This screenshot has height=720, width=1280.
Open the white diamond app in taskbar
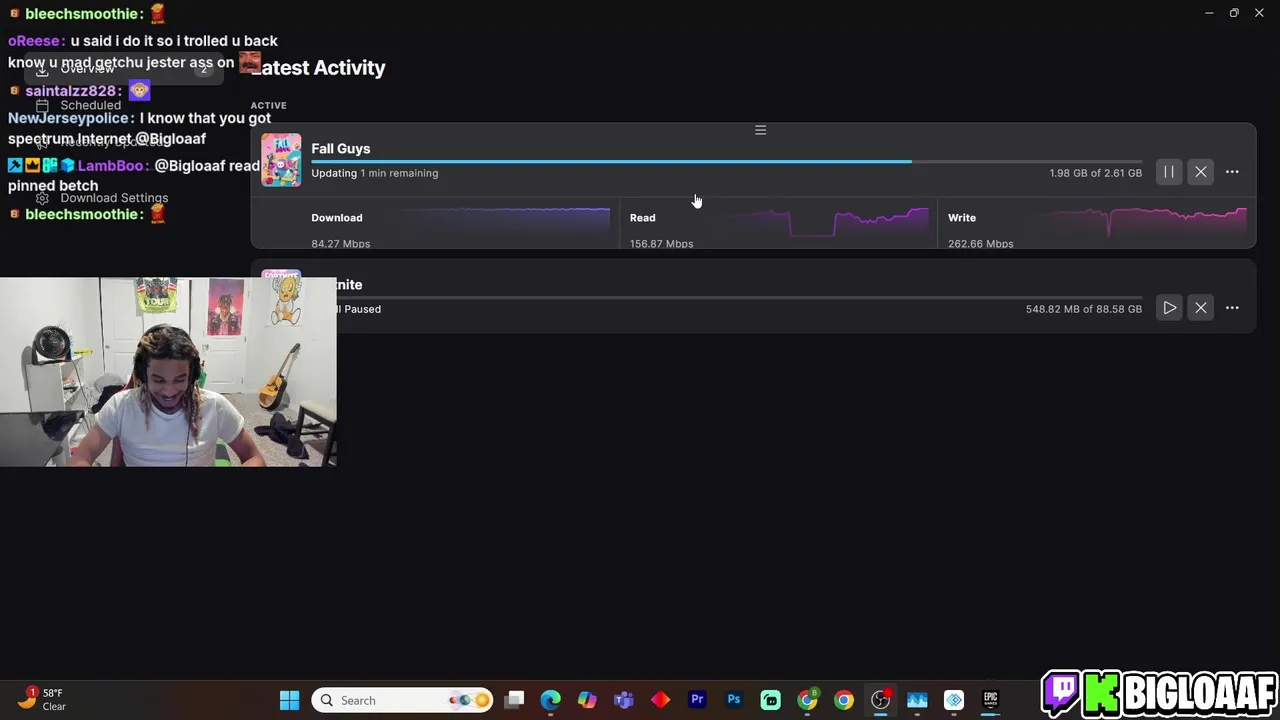[954, 700]
